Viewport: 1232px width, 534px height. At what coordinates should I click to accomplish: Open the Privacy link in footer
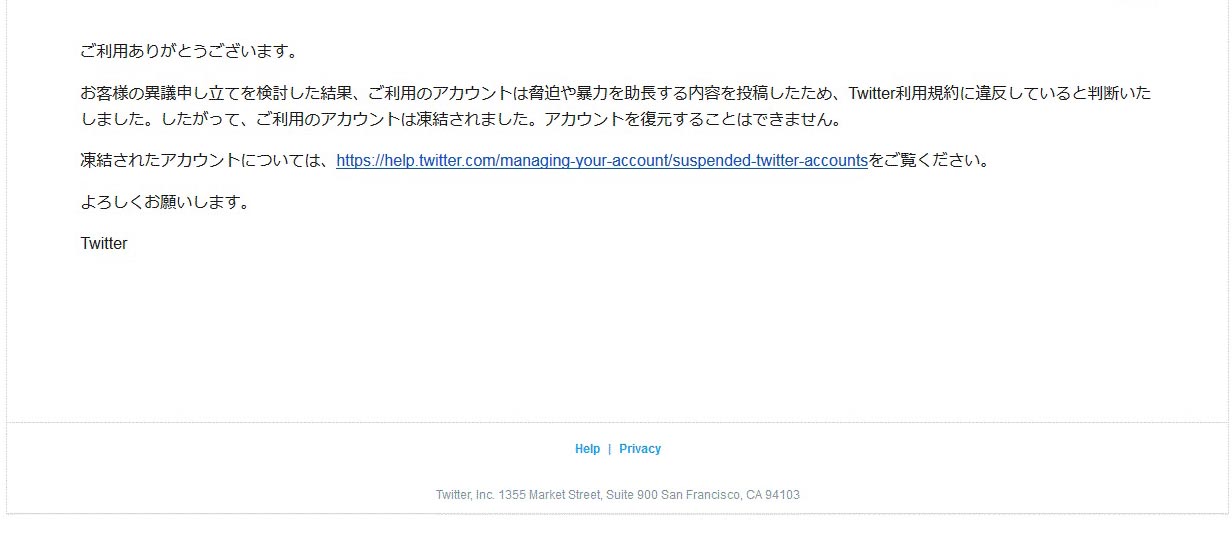click(640, 449)
